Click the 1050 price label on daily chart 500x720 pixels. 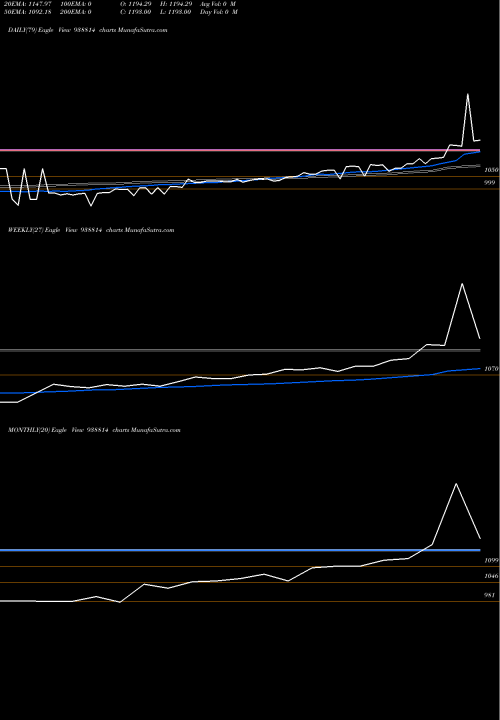click(492, 170)
